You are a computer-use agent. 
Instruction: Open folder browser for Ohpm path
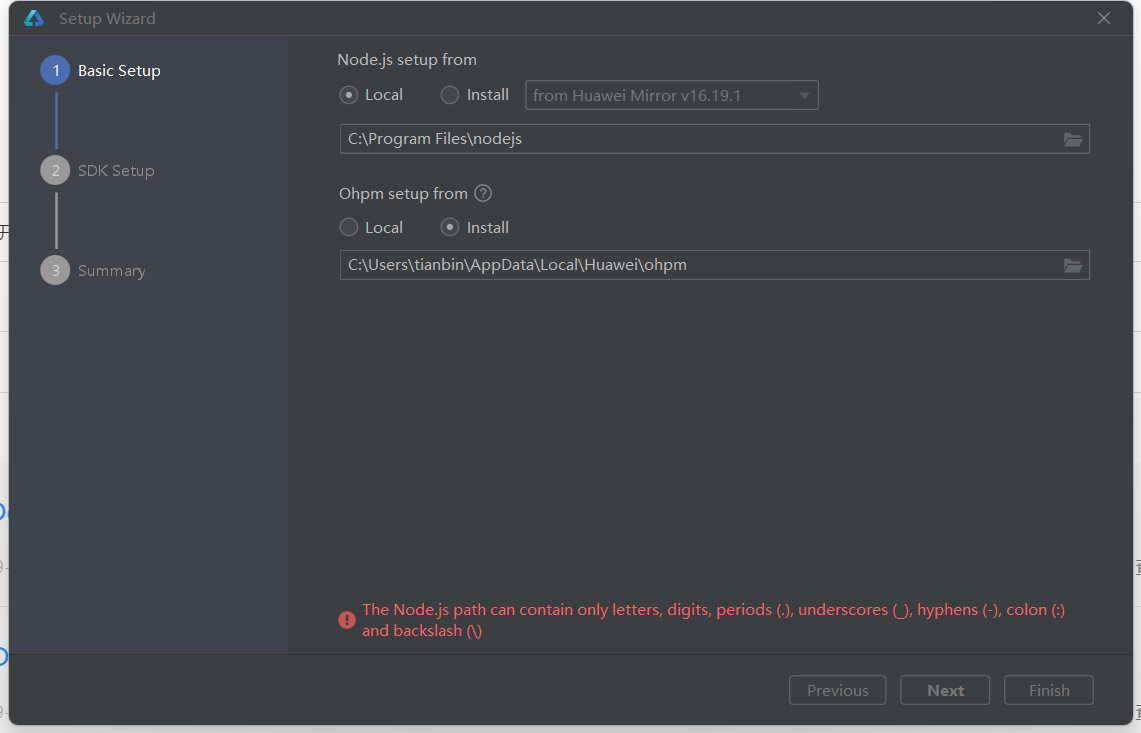tap(1073, 266)
